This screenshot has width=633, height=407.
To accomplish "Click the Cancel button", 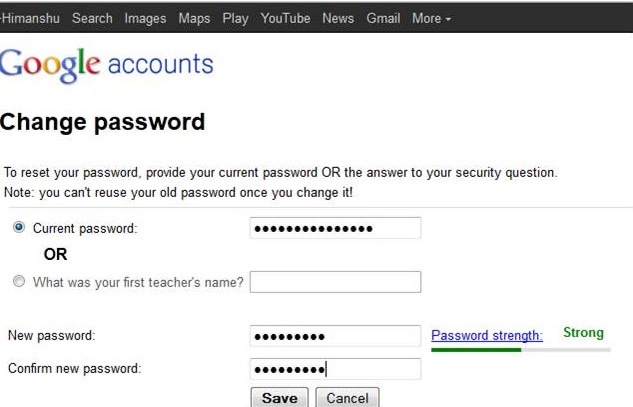I will click(347, 398).
